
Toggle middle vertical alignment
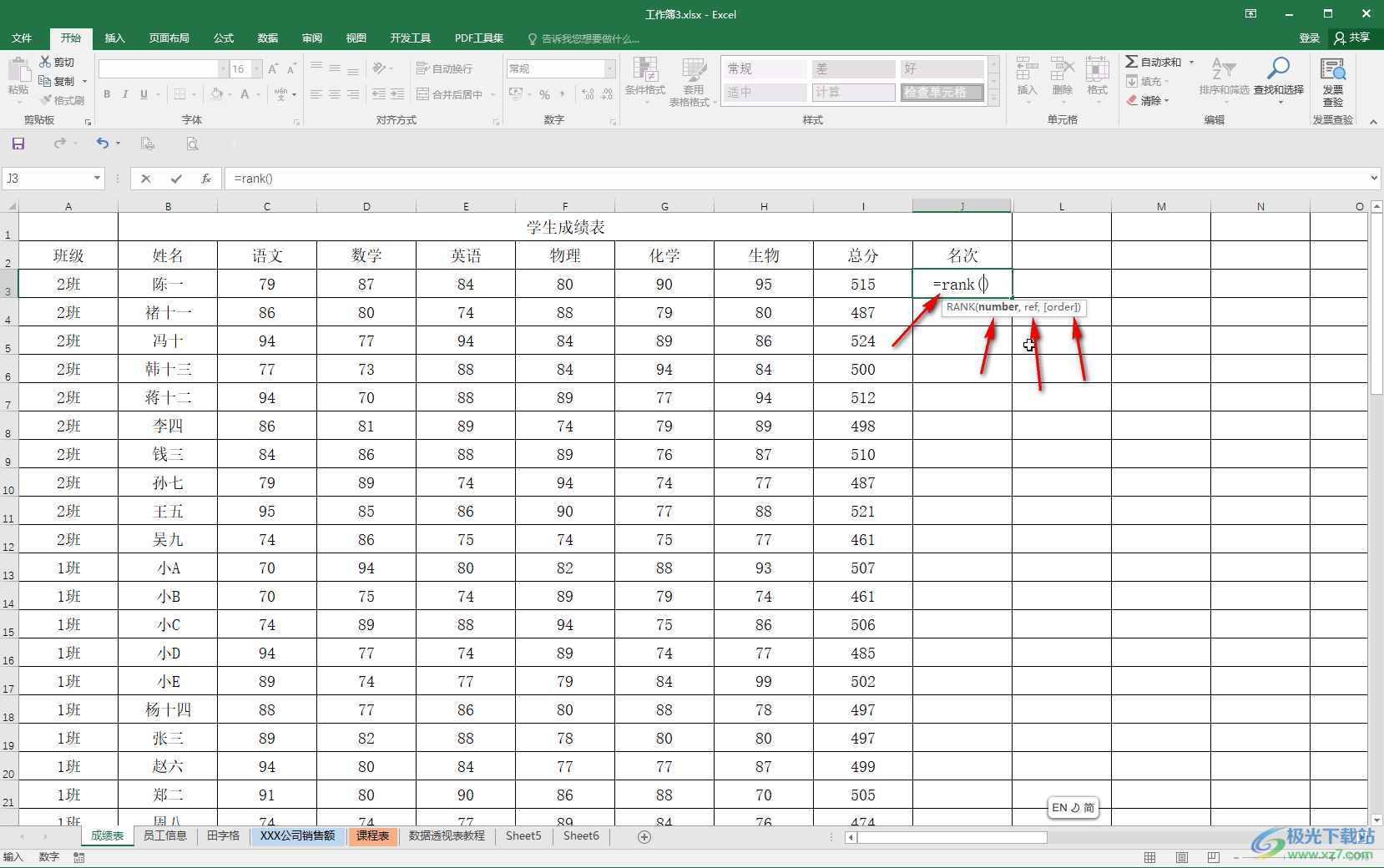point(335,68)
